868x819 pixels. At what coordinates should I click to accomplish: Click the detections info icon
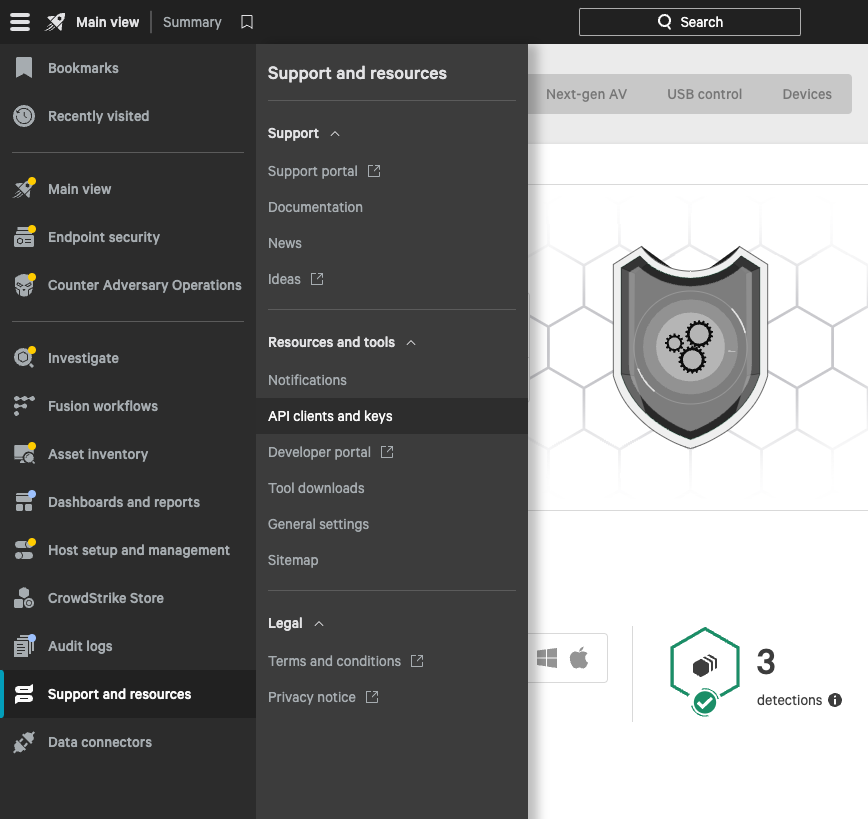(835, 700)
